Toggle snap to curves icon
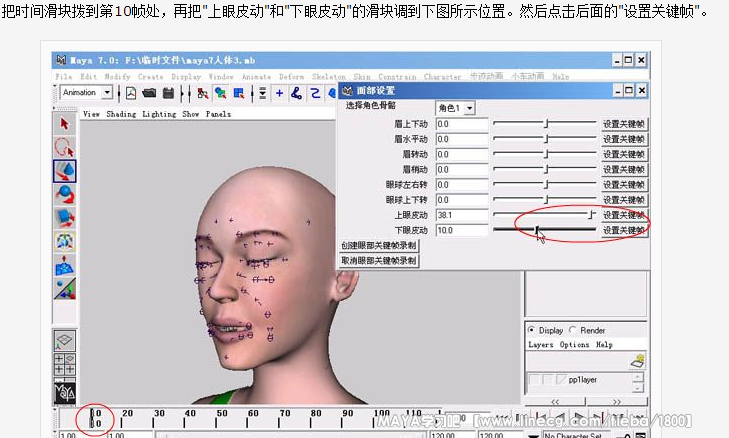This screenshot has height=438, width=729. (x=297, y=93)
